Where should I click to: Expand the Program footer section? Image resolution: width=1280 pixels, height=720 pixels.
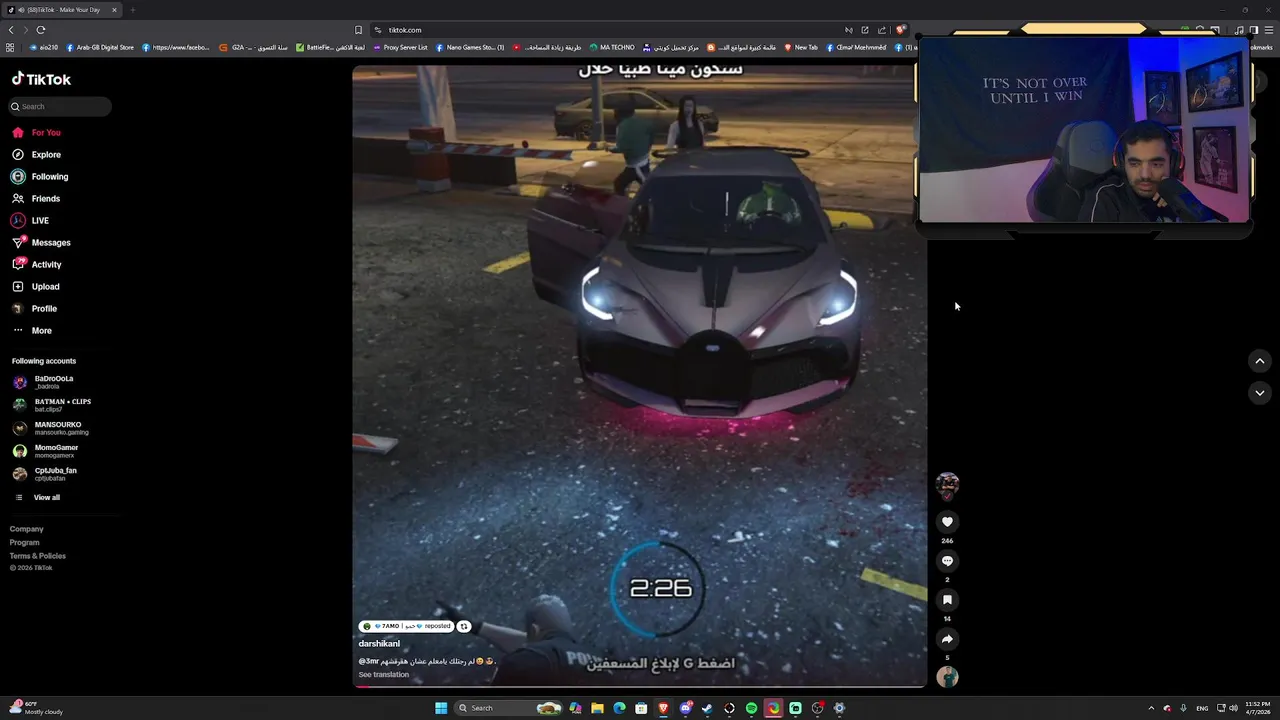tap(25, 542)
